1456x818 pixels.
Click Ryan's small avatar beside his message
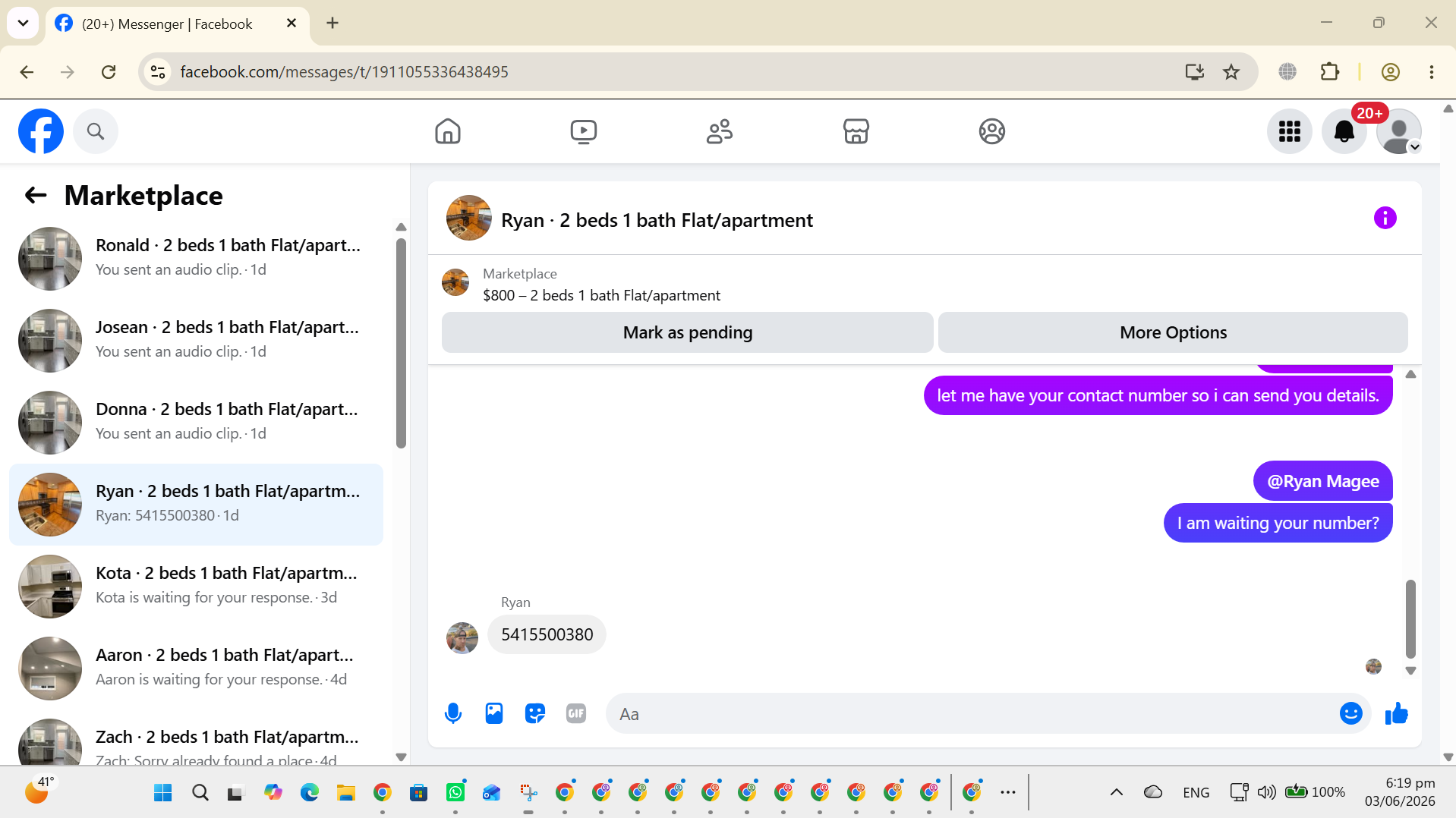(462, 638)
